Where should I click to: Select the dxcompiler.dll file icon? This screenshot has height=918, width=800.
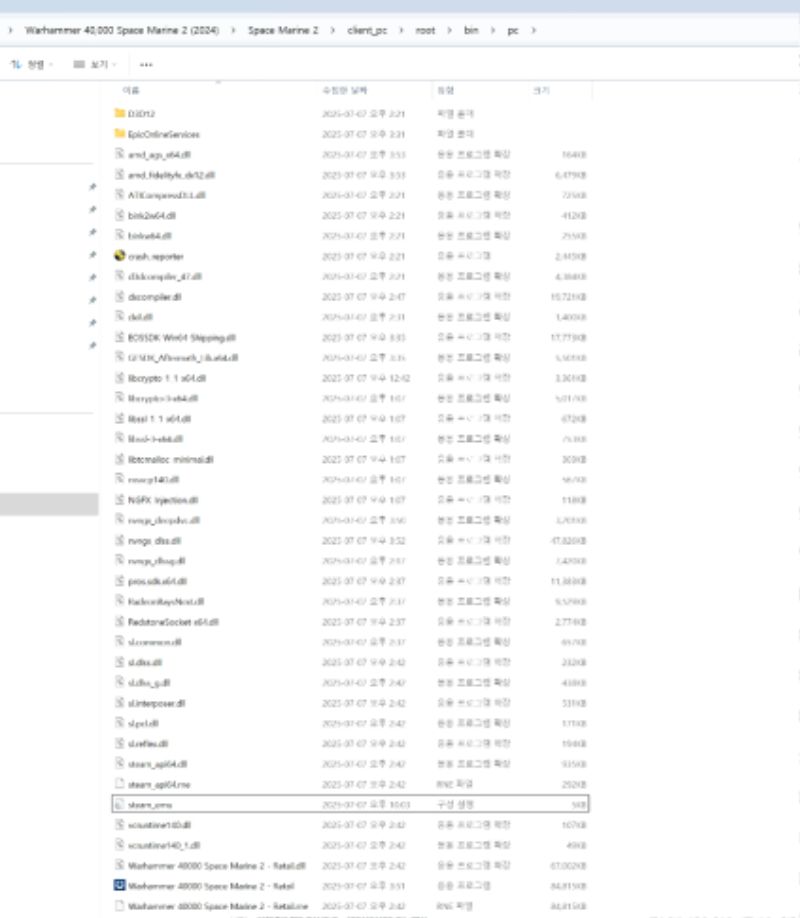coord(120,296)
